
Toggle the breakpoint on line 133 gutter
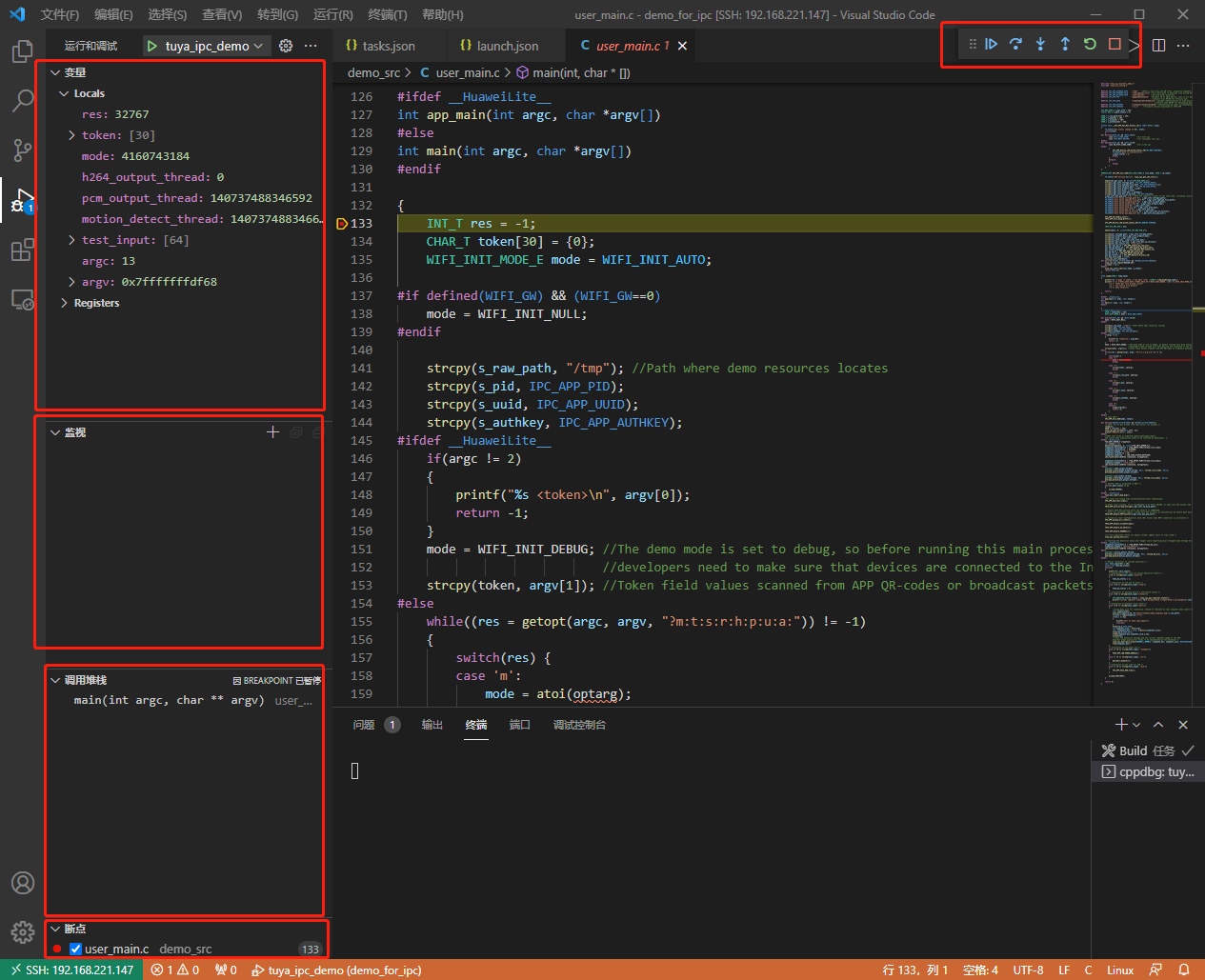[x=341, y=223]
